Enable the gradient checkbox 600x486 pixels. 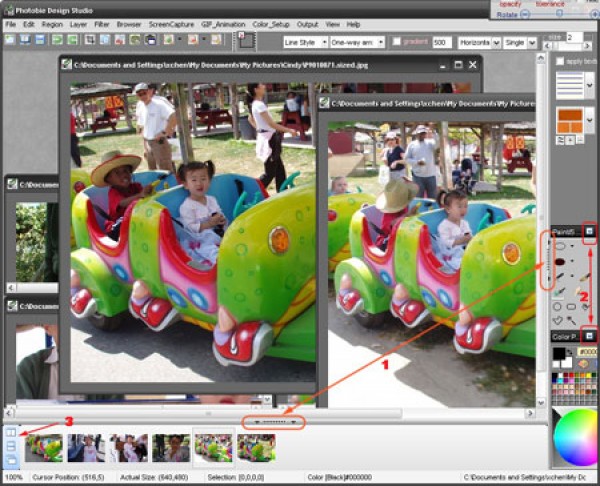coord(398,42)
